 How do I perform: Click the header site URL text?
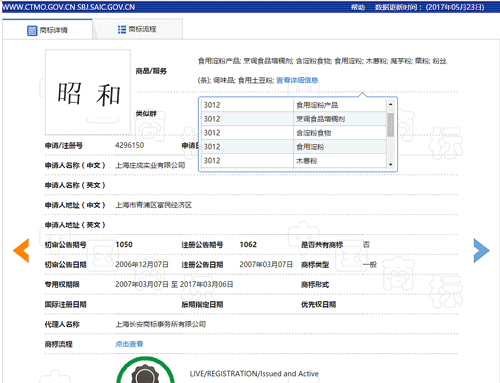click(68, 7)
